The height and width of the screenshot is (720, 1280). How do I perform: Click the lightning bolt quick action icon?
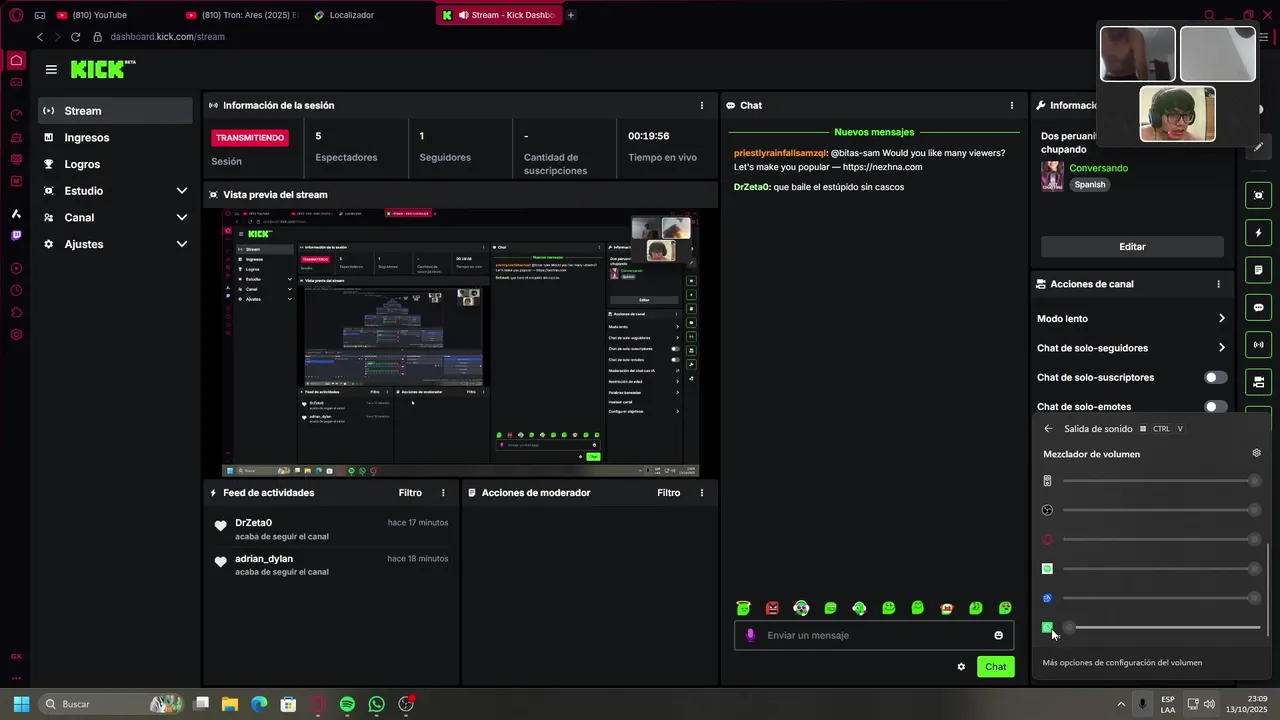pos(1259,233)
